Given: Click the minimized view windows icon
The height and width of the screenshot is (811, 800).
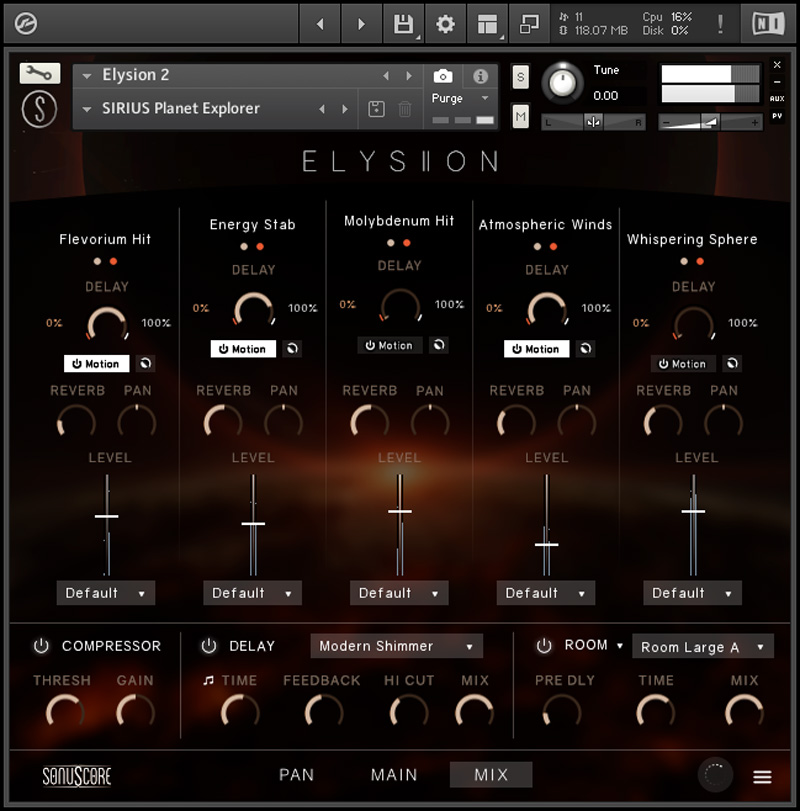Looking at the screenshot, I should pyautogui.click(x=529, y=24).
